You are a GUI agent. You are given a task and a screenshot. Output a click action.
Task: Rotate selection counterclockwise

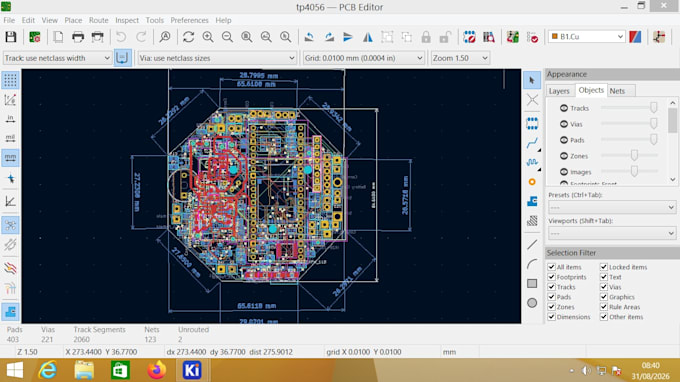click(309, 37)
